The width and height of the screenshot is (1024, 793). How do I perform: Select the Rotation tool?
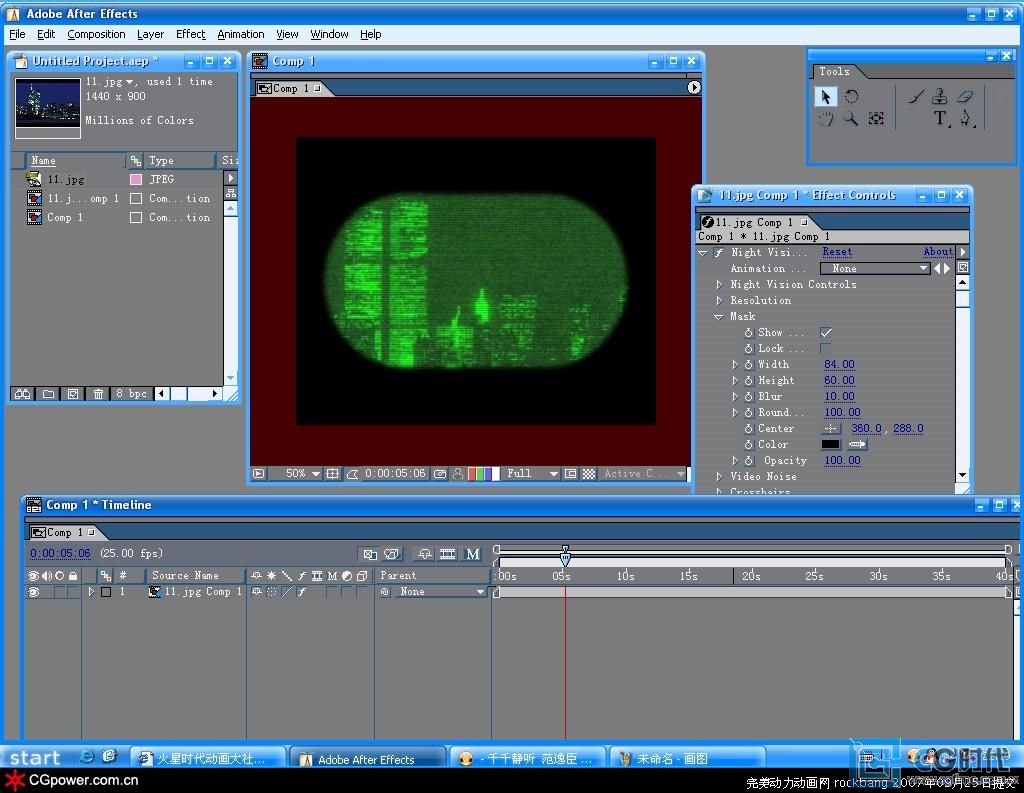point(852,97)
